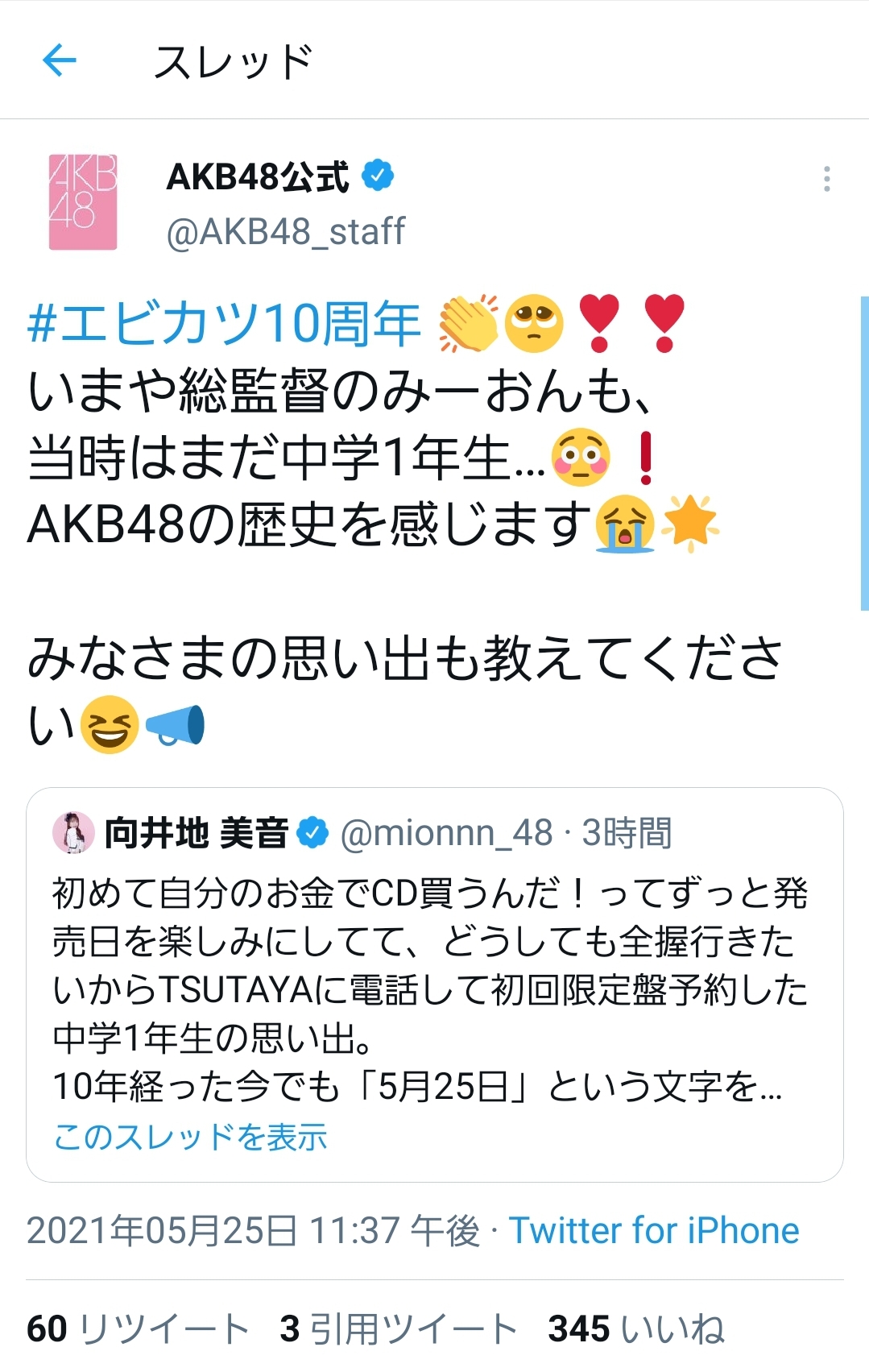Open the three-dot tweet options menu
This screenshot has width=869, height=1372.
point(826,179)
